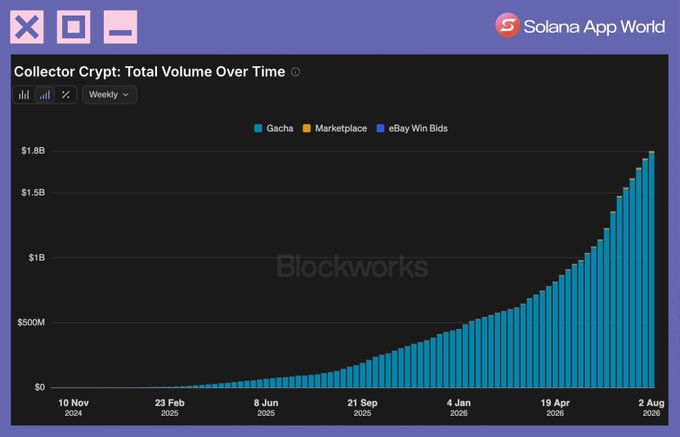Select the percentage view icon
Screen dimensions: 680x437
pyautogui.click(x=65, y=95)
